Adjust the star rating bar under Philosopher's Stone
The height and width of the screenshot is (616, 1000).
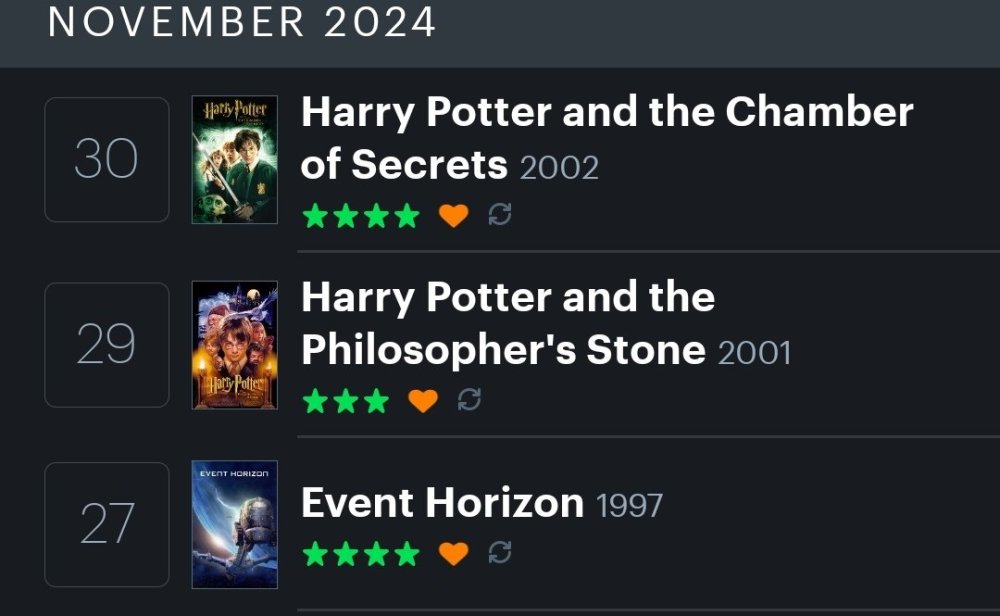pos(345,400)
